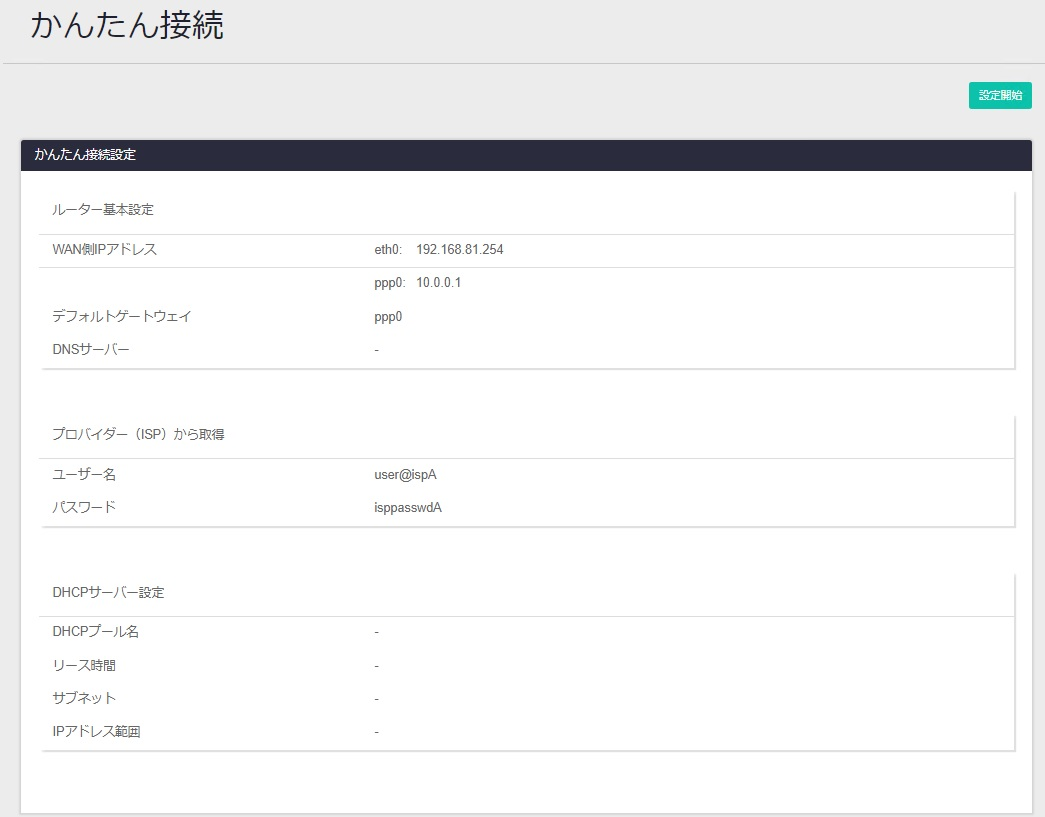Click the 設定開始 button
The image size is (1045, 817).
click(x=1000, y=95)
